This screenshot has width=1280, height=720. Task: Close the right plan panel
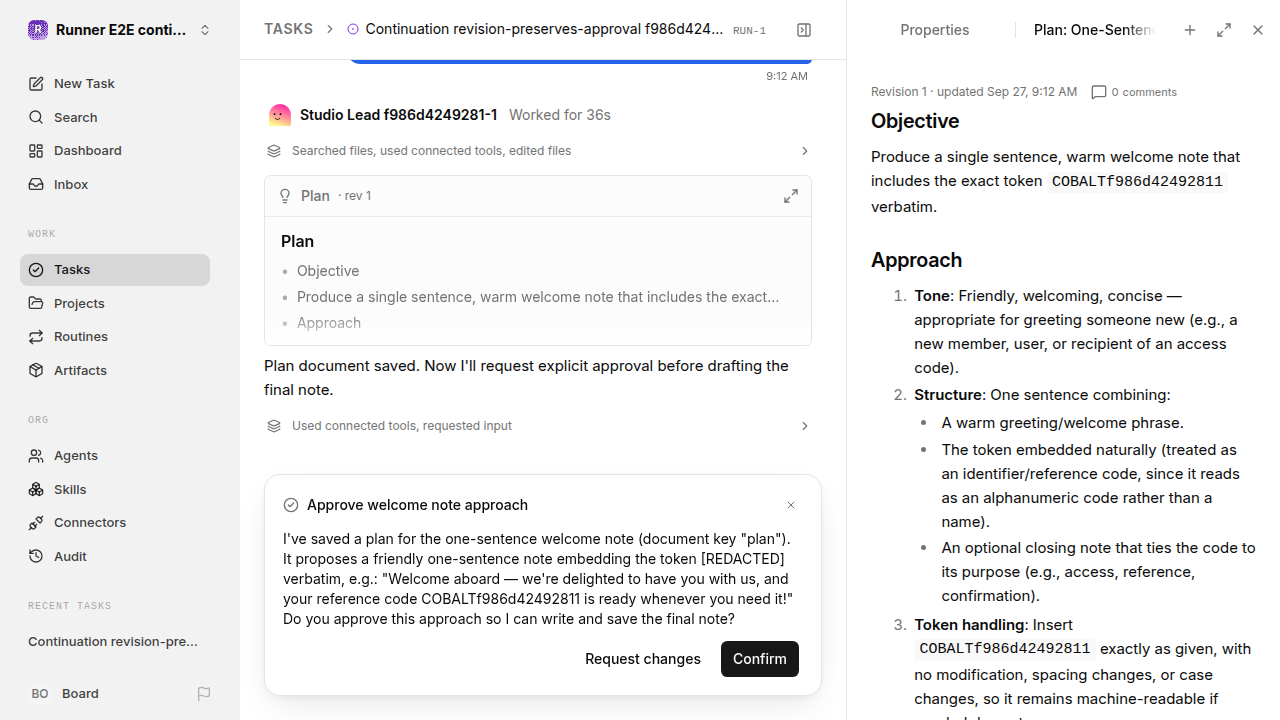(x=1258, y=30)
